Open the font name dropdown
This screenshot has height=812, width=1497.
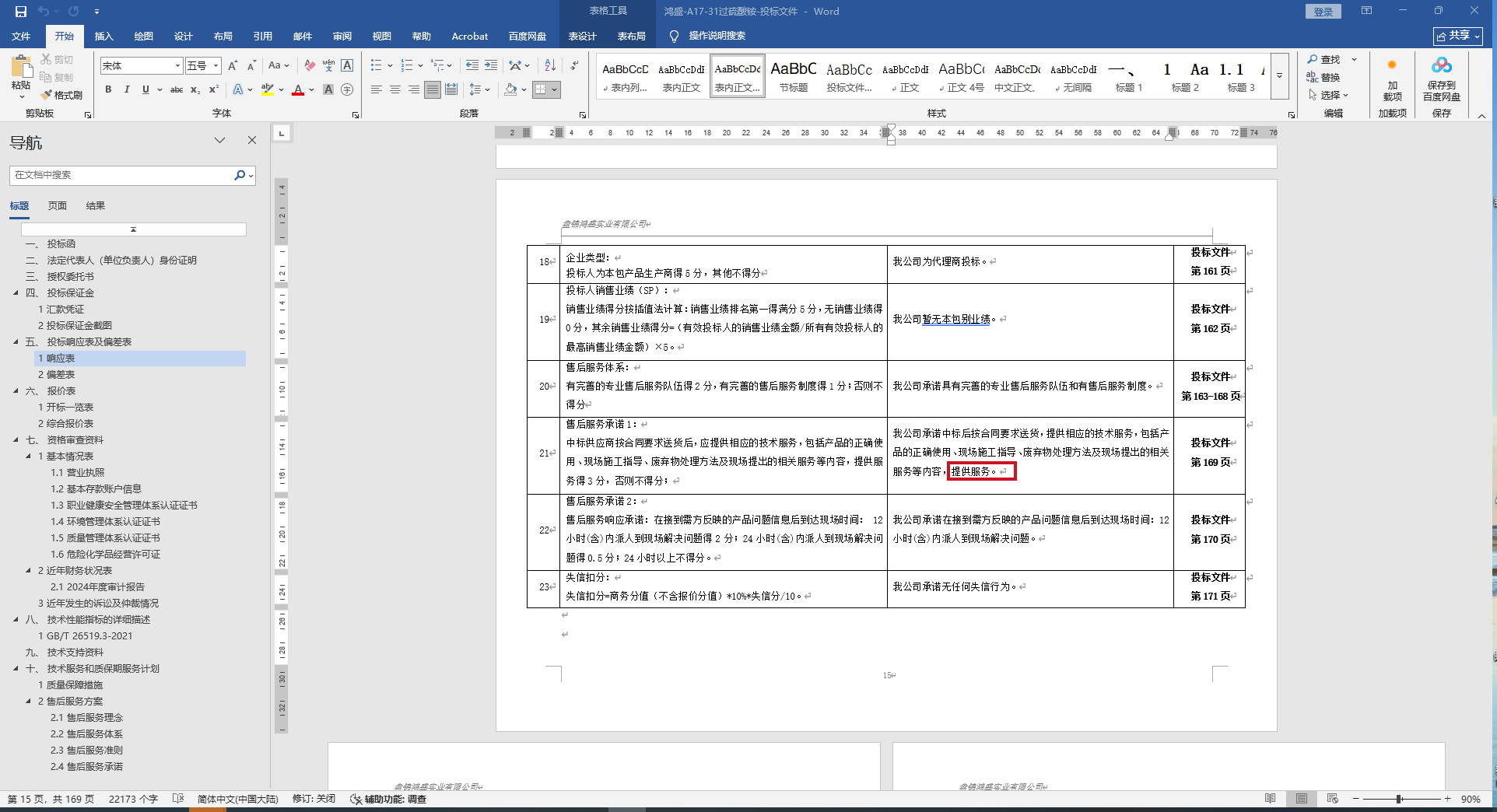pos(177,66)
